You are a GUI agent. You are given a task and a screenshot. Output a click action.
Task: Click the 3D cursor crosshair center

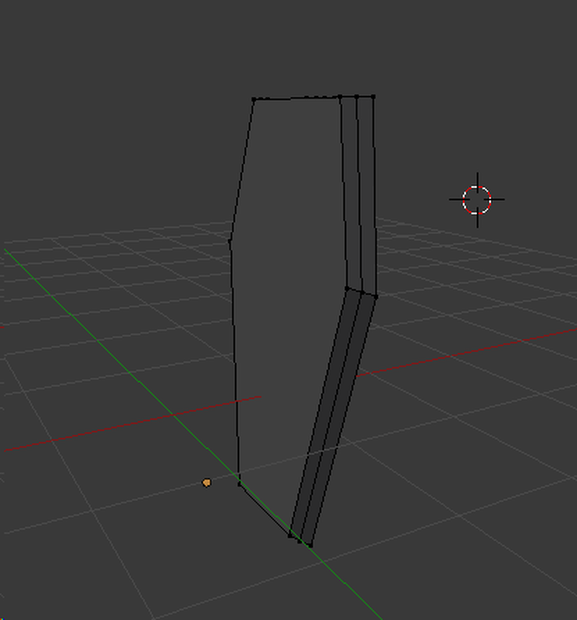click(x=477, y=200)
